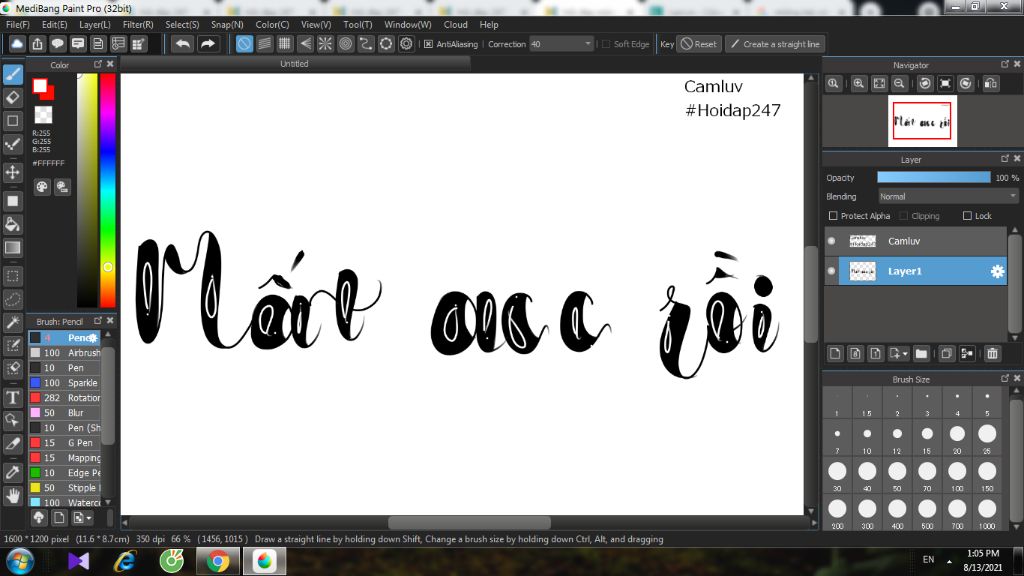The height and width of the screenshot is (576, 1024).
Task: Select the Airbrush brush
Action: click(65, 353)
